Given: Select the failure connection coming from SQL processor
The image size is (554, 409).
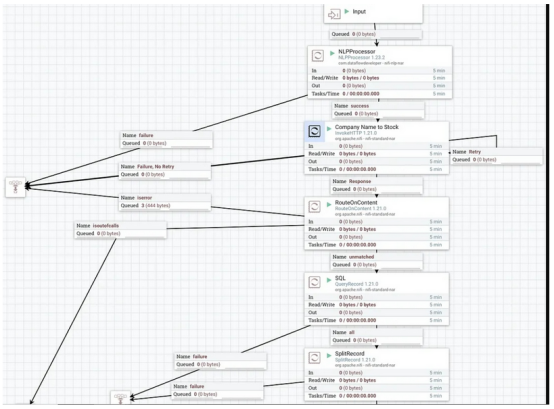Looking at the screenshot, I should [221, 361].
